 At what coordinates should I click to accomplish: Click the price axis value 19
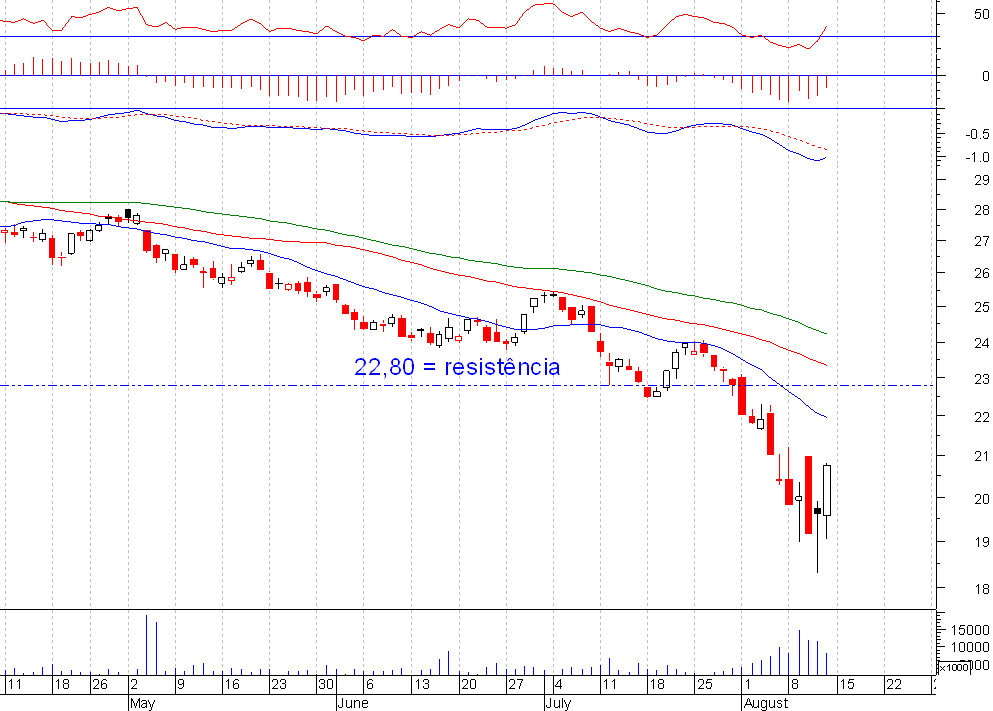pos(982,542)
